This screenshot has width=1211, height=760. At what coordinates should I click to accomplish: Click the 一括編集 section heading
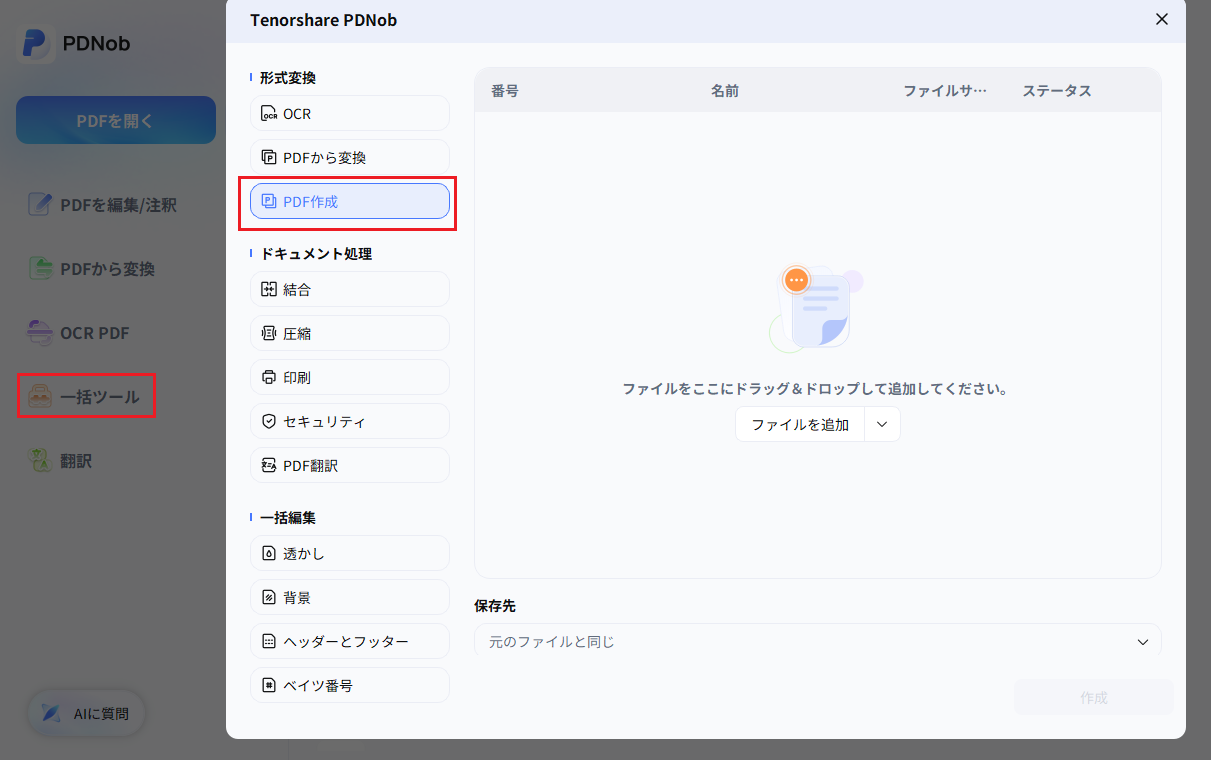(x=288, y=518)
